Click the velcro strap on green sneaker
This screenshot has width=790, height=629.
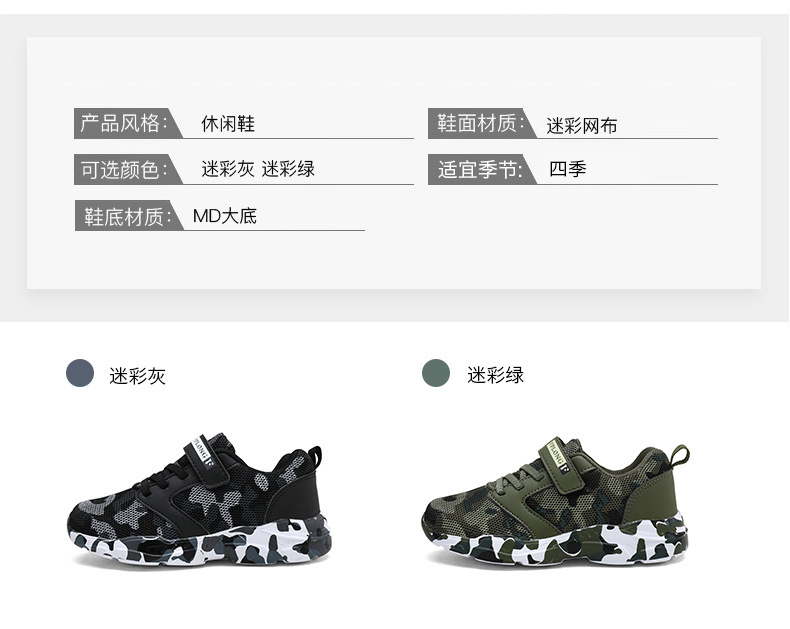558,457
